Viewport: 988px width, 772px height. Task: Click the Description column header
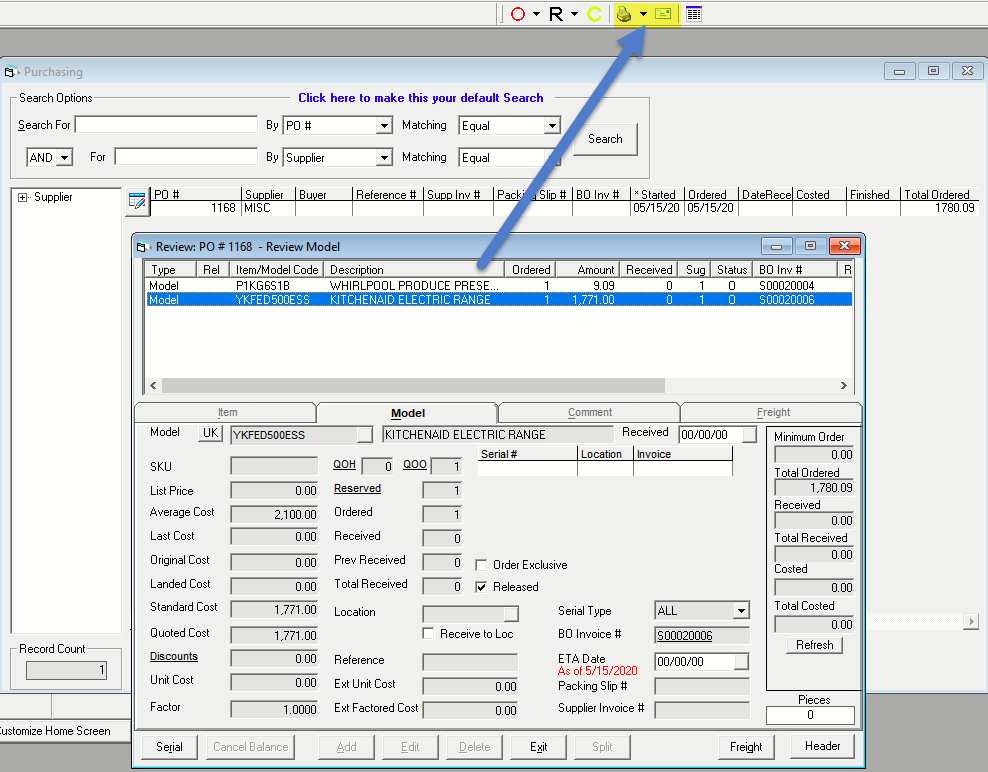pyautogui.click(x=414, y=270)
